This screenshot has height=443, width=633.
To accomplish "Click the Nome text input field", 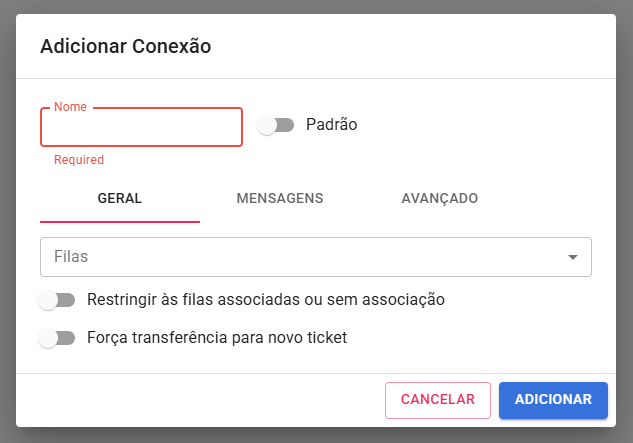I will pyautogui.click(x=141, y=128).
